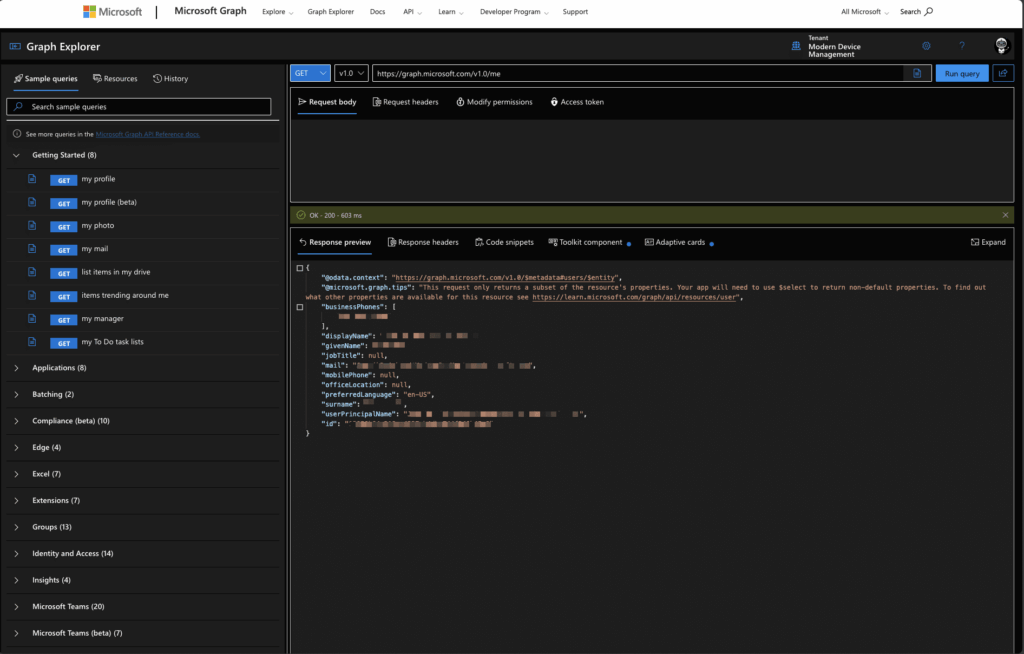Open the help question mark icon
Image resolution: width=1024 pixels, height=654 pixels.
coord(962,45)
